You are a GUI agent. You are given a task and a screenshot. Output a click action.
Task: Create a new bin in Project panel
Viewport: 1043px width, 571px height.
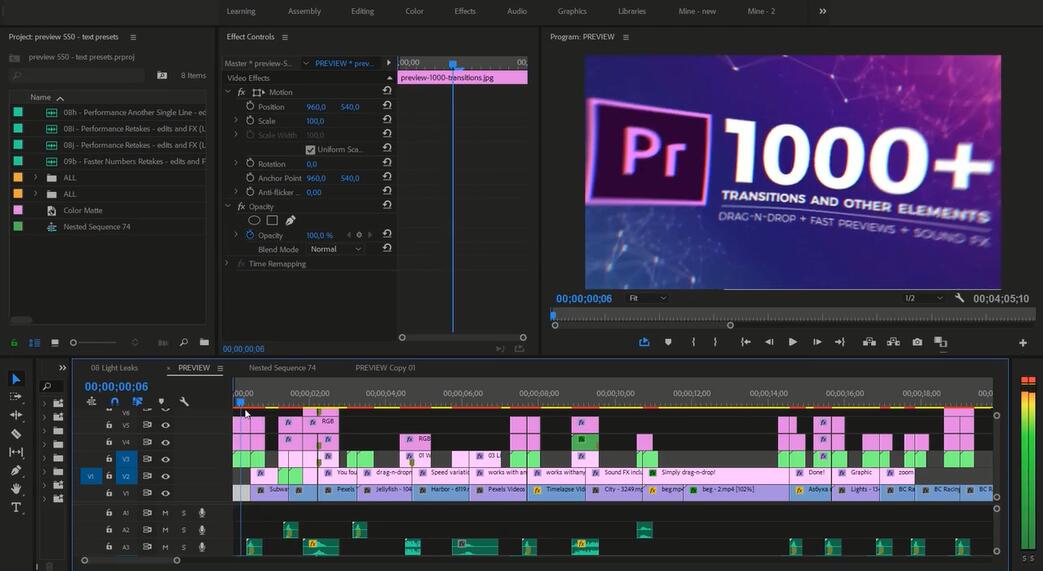204,342
